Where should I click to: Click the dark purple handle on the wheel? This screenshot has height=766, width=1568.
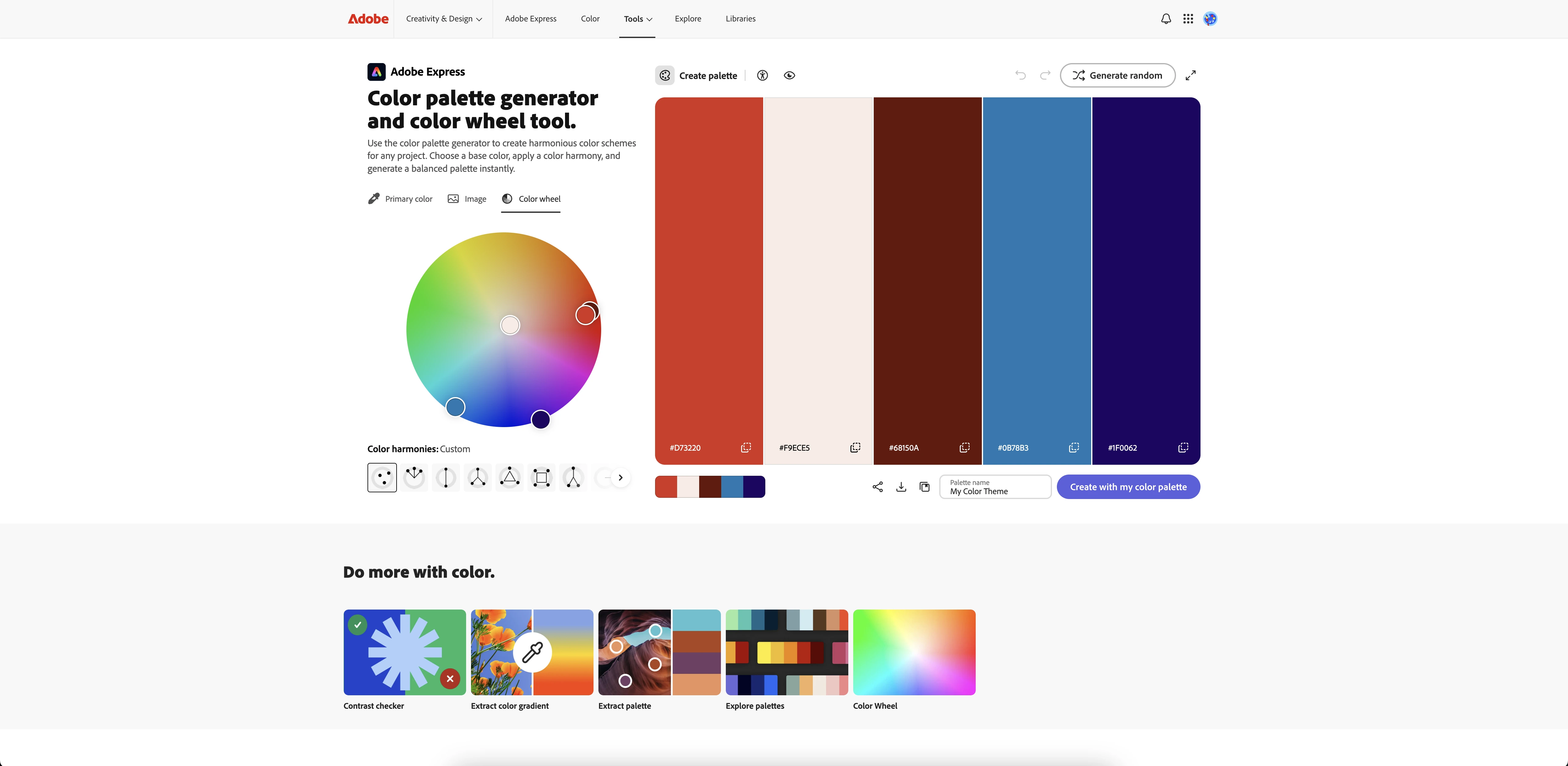(541, 419)
